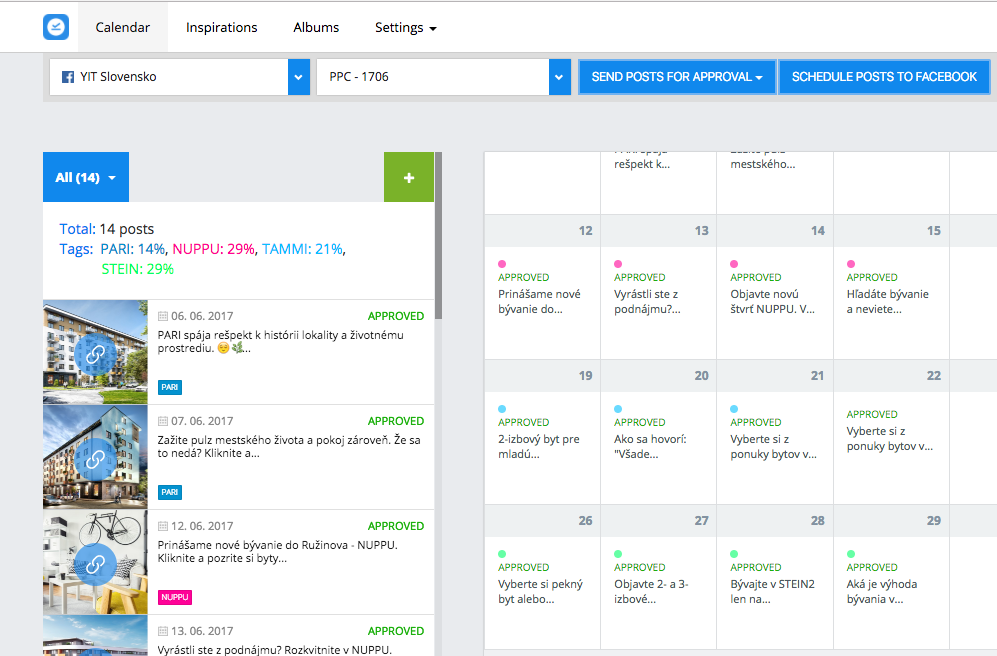This screenshot has height=656, width=997.
Task: Click green dot on calendar day 29
Action: [x=851, y=554]
